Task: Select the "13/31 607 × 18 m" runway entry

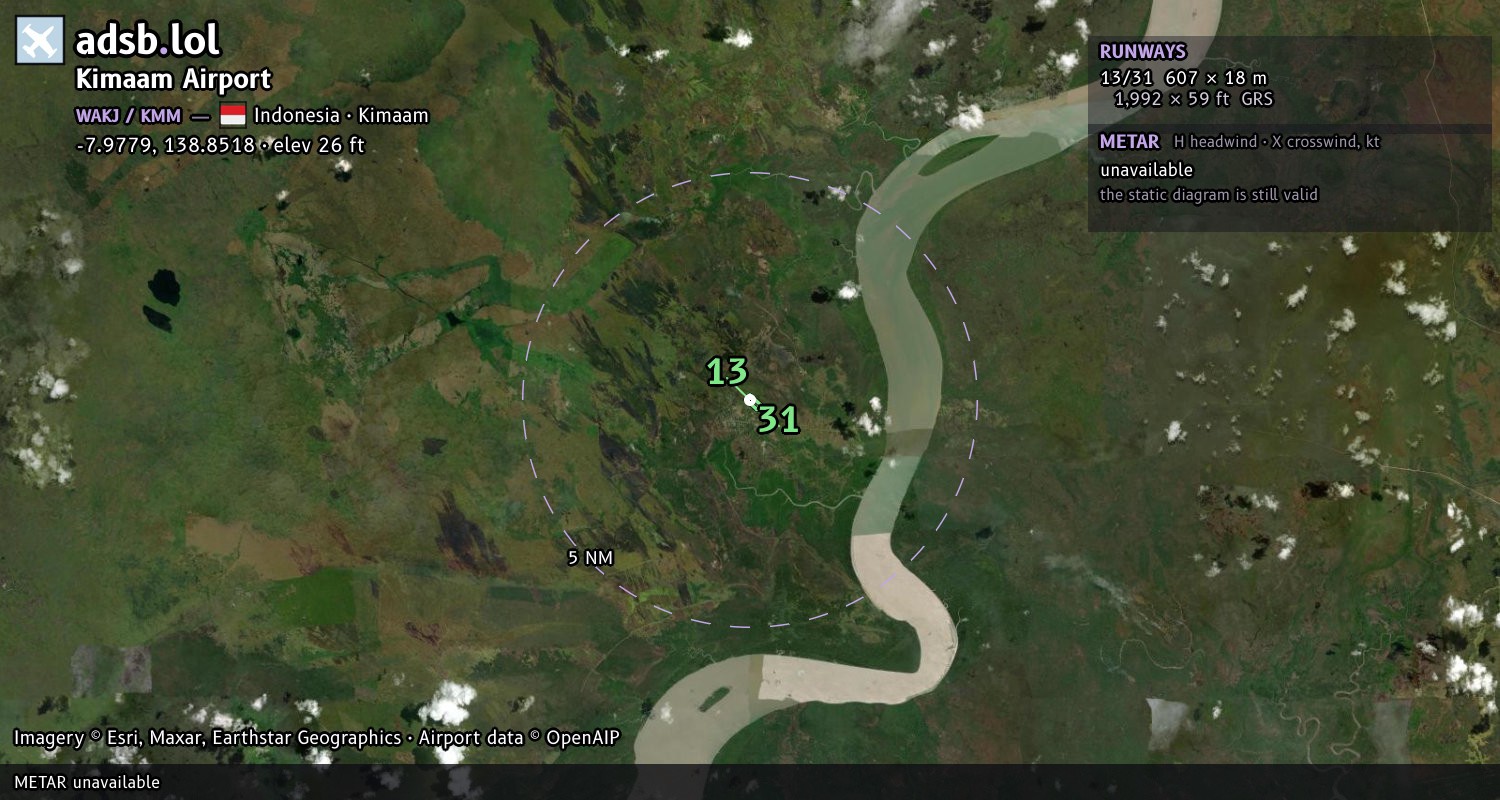Action: click(x=1183, y=78)
